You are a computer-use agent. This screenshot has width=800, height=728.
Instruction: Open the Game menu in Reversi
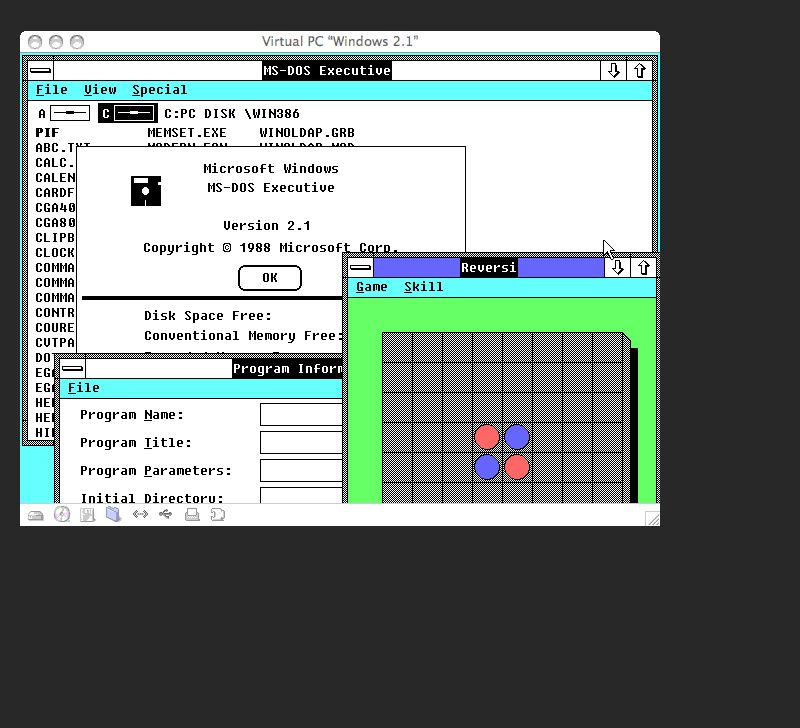[x=371, y=287]
